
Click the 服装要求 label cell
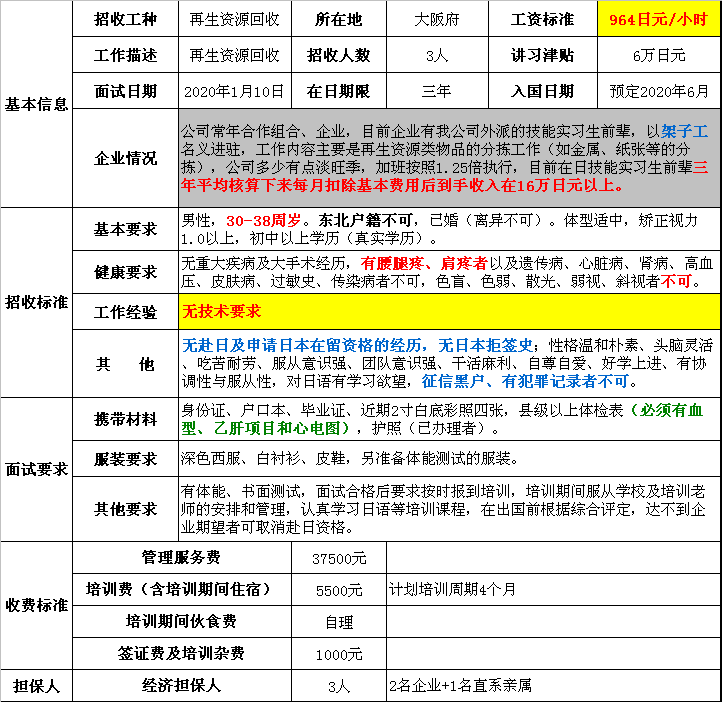125,458
